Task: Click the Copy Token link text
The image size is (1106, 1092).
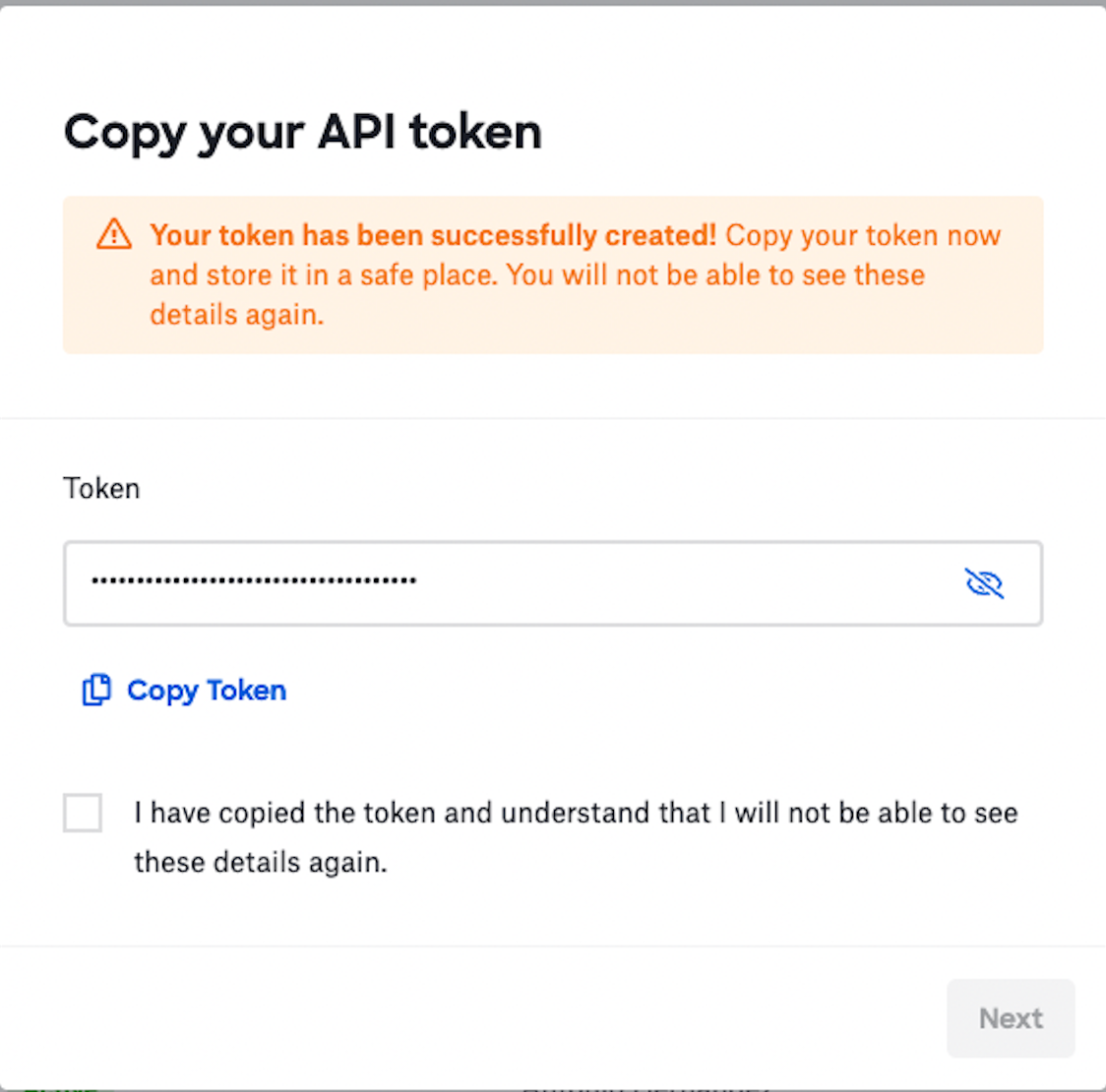Action: [207, 690]
